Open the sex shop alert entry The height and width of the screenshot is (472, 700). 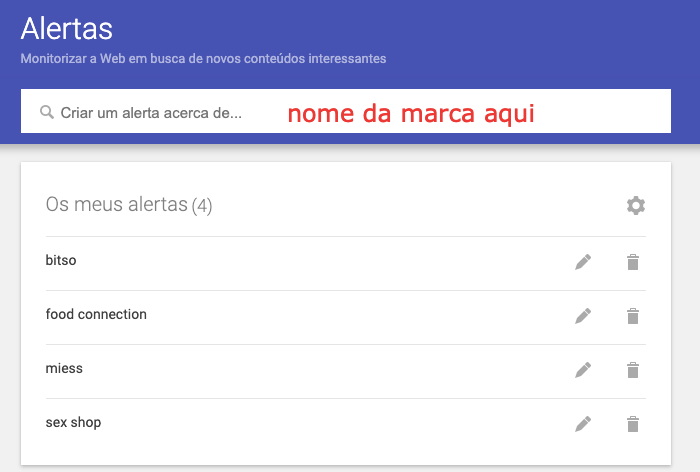pyautogui.click(x=73, y=422)
